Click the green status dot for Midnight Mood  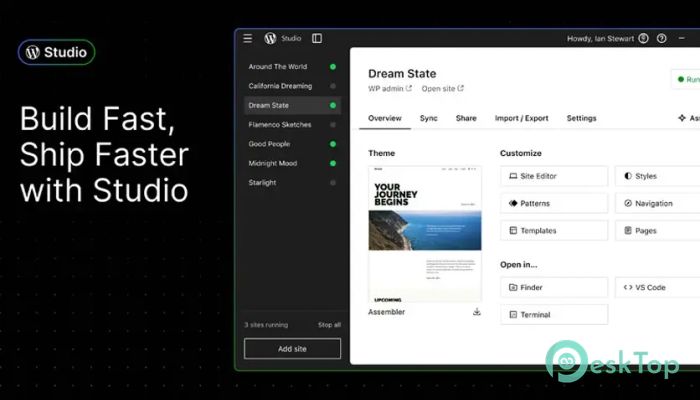tap(333, 163)
